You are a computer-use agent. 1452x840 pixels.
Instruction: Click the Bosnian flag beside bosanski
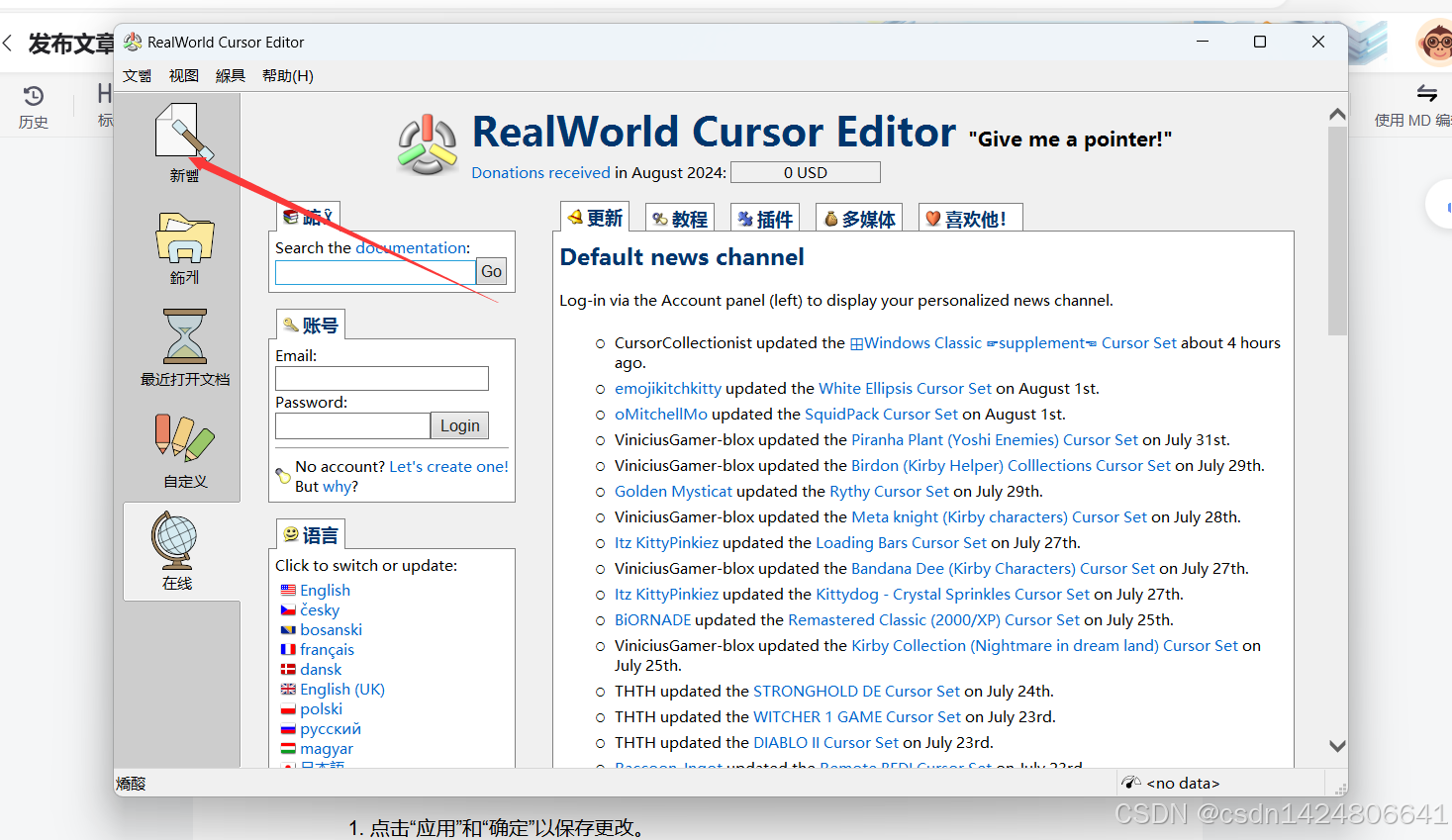click(x=288, y=630)
